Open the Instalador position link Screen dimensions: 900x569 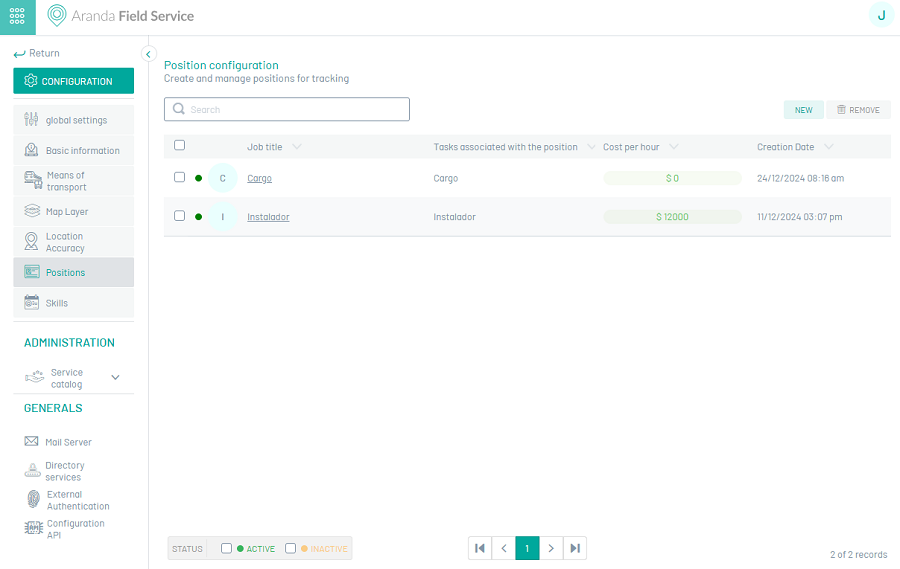(x=268, y=216)
